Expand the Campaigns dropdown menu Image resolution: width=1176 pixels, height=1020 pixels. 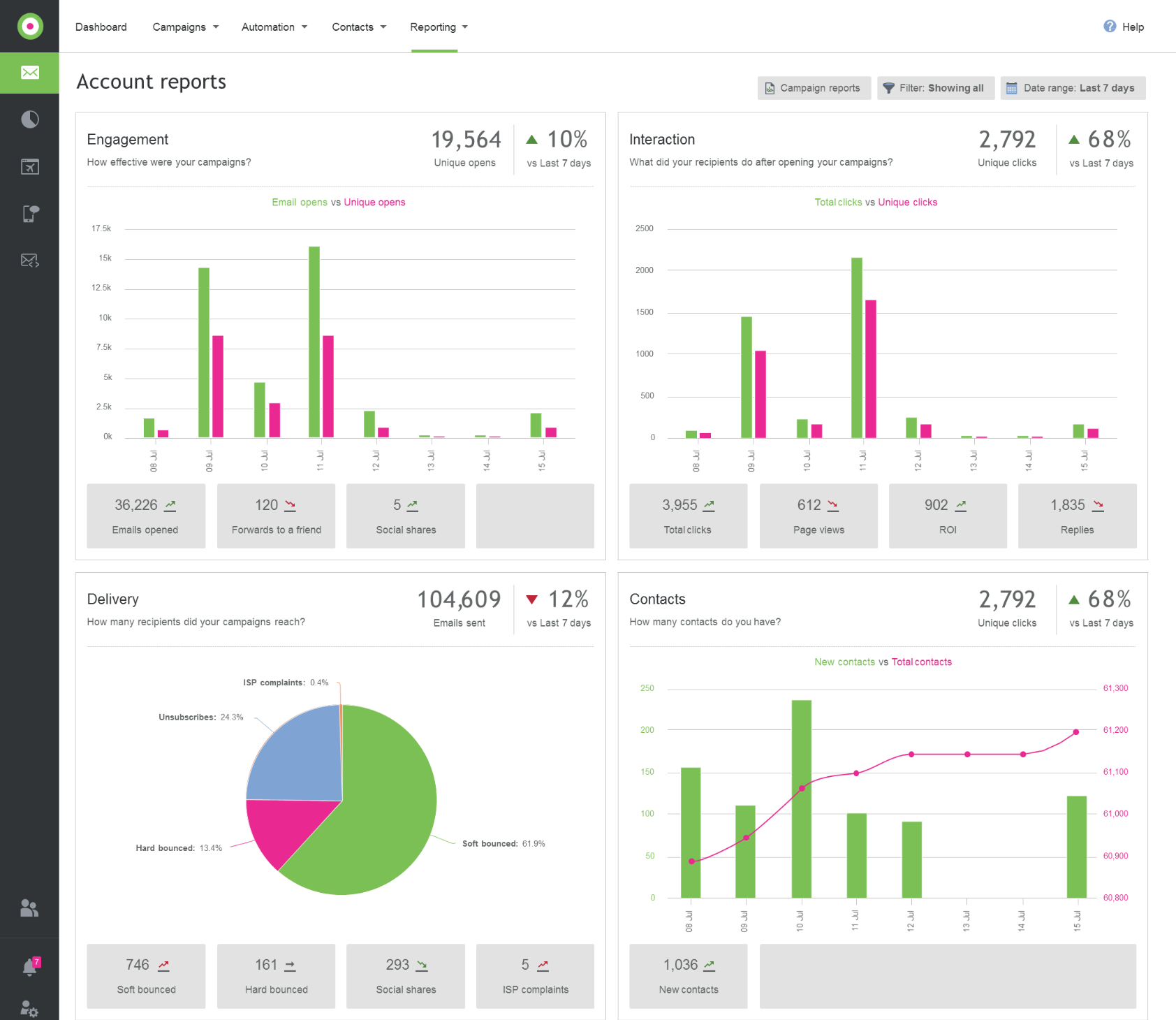(186, 27)
